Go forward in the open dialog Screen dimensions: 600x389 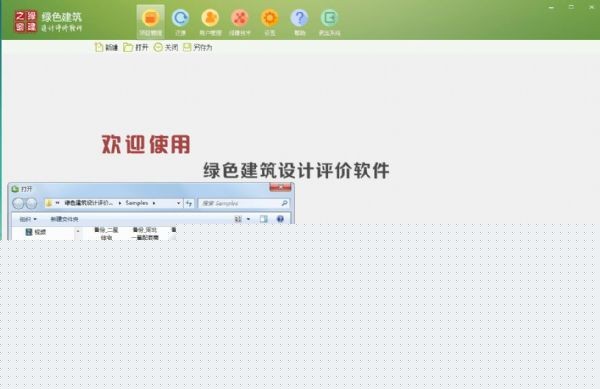click(x=31, y=203)
